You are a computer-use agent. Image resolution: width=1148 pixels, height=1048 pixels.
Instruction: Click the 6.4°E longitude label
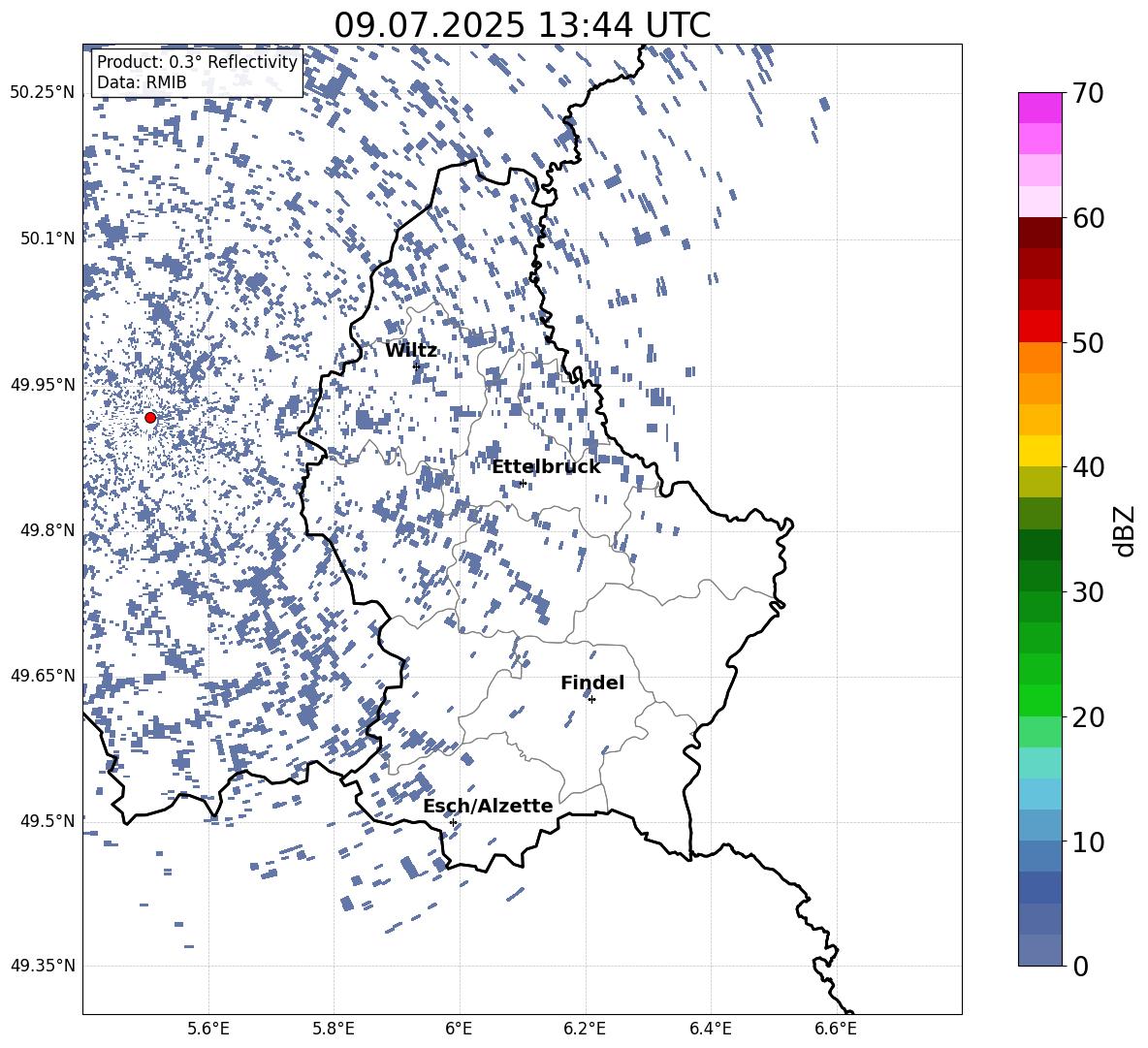pos(710,1029)
